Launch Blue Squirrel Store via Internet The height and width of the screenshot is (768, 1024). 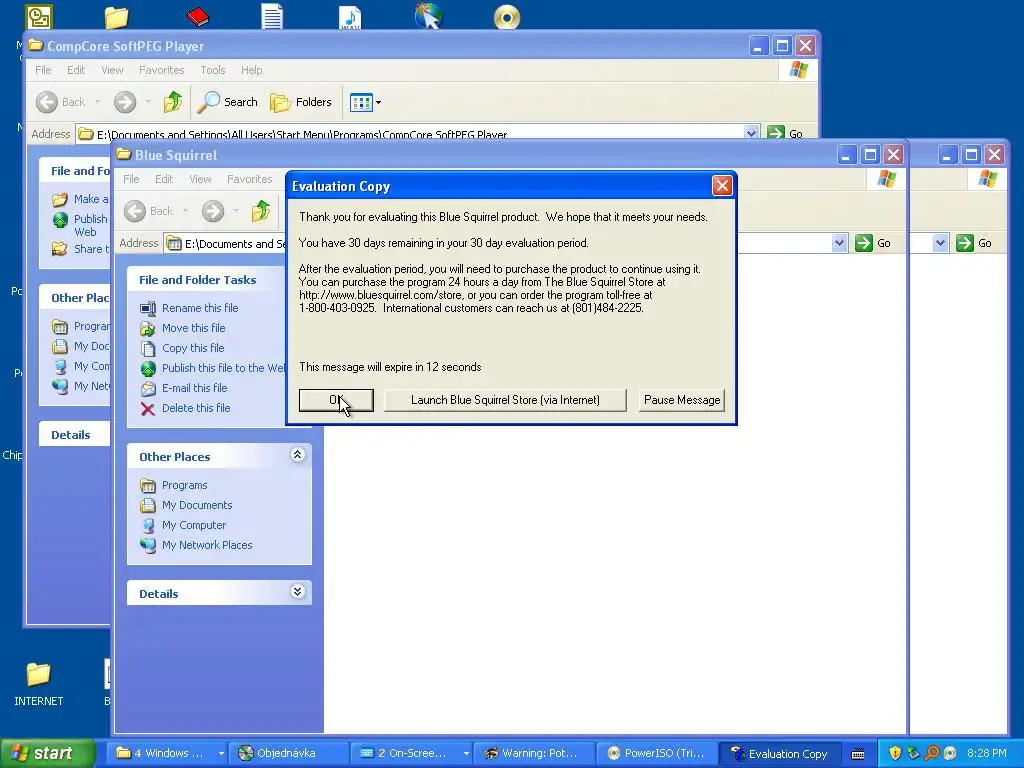pyautogui.click(x=505, y=400)
